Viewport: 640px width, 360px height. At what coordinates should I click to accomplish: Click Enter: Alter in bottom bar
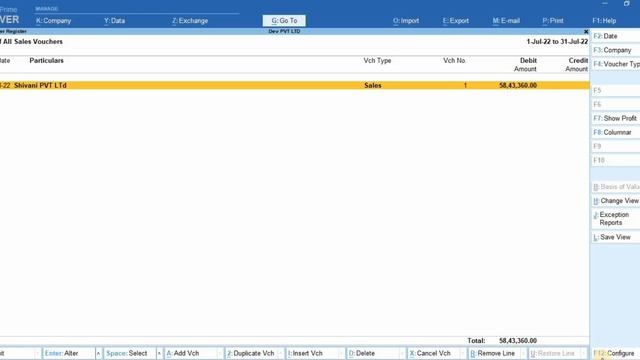tap(69, 353)
